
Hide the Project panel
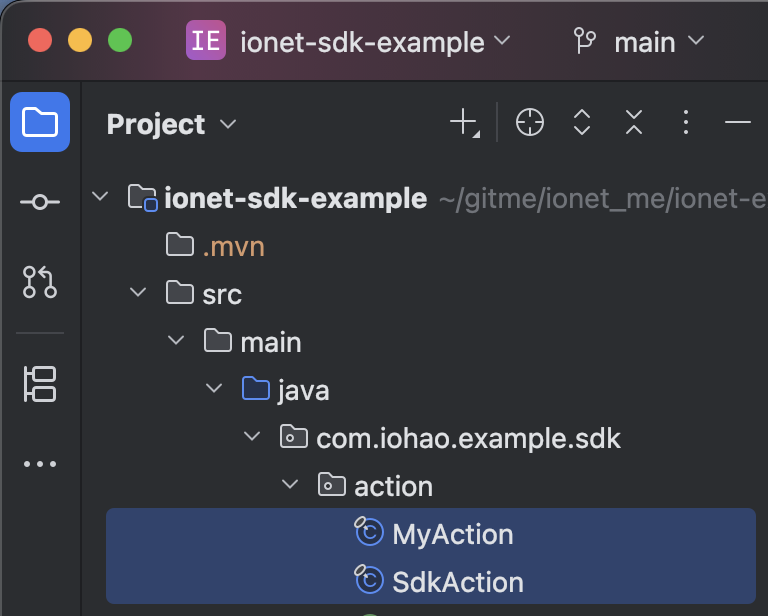tap(738, 123)
